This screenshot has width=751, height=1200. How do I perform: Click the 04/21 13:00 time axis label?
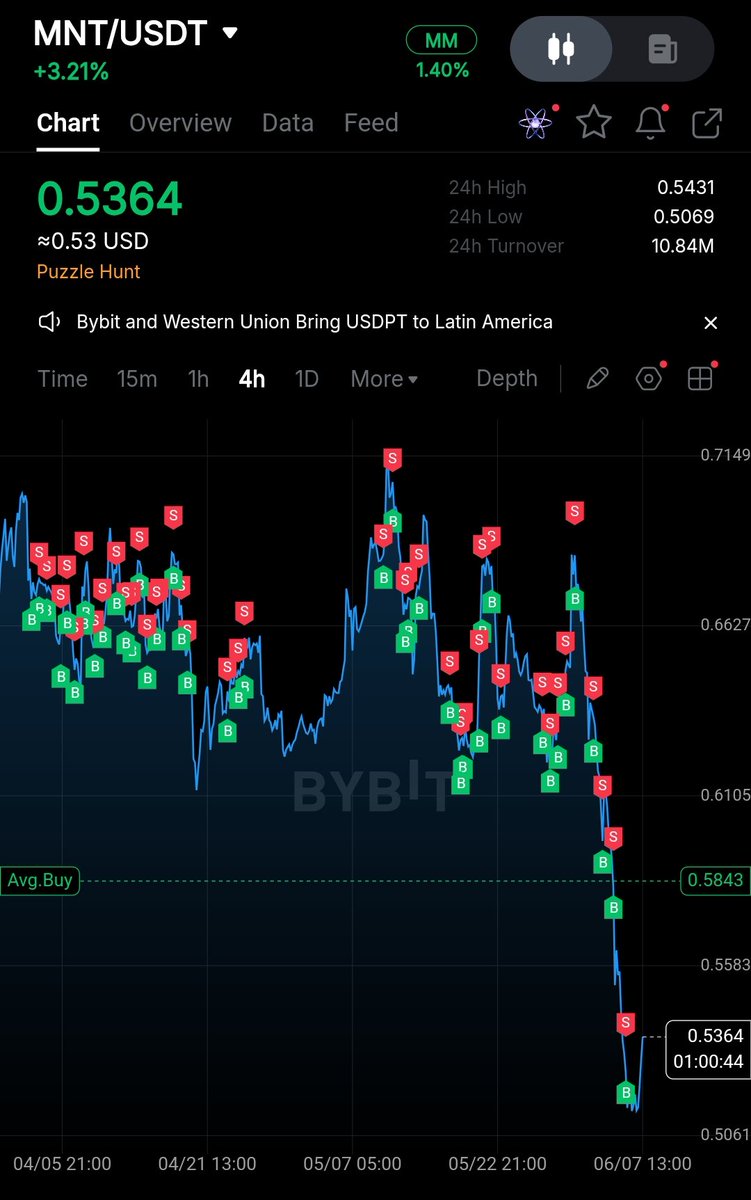(207, 1164)
